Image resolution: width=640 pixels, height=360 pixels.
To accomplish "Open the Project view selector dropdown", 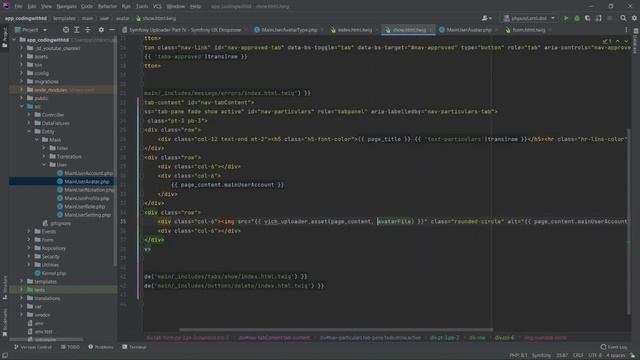I will point(31,30).
